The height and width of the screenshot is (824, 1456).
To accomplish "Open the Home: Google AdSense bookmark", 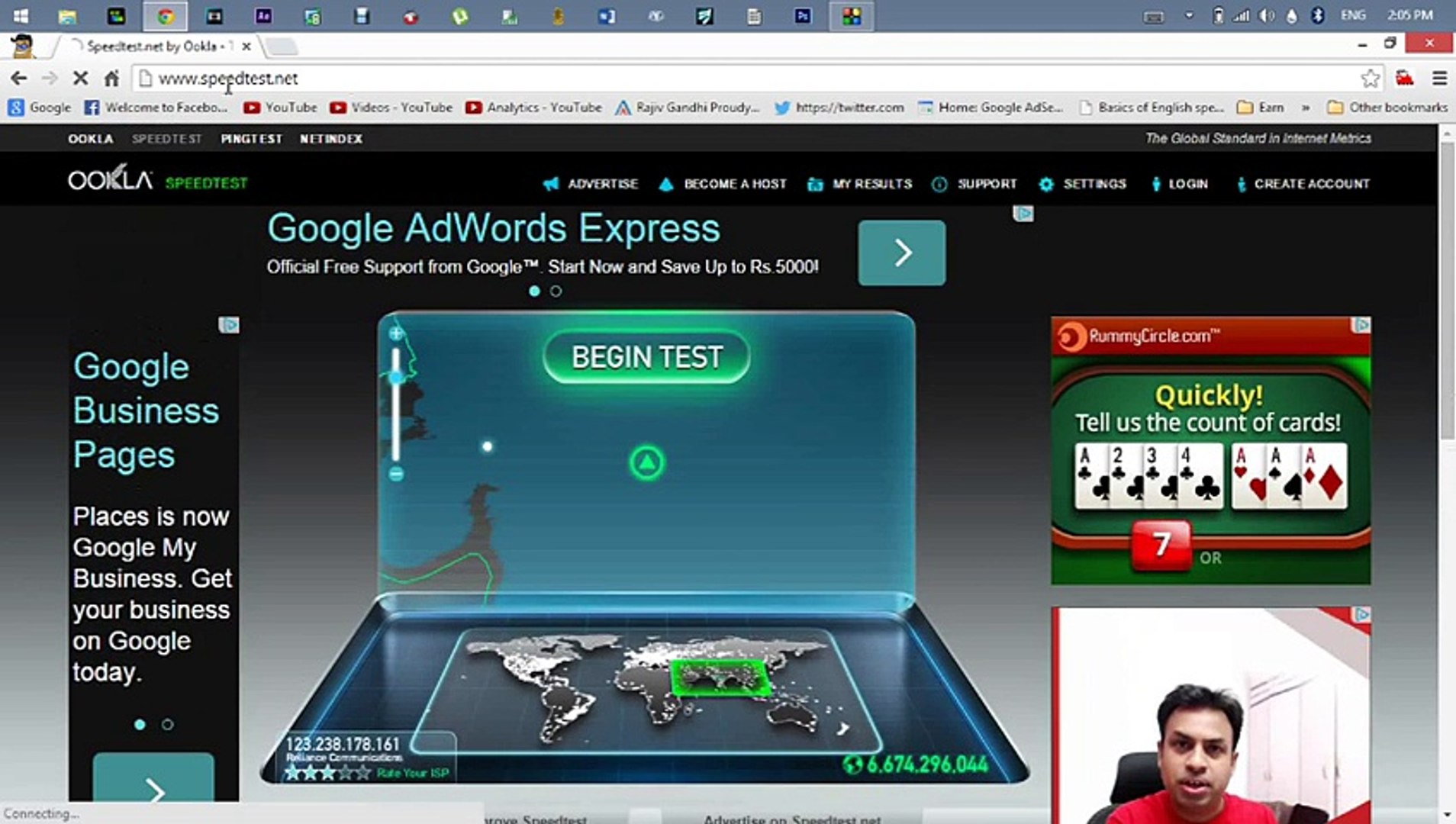I will click(991, 108).
